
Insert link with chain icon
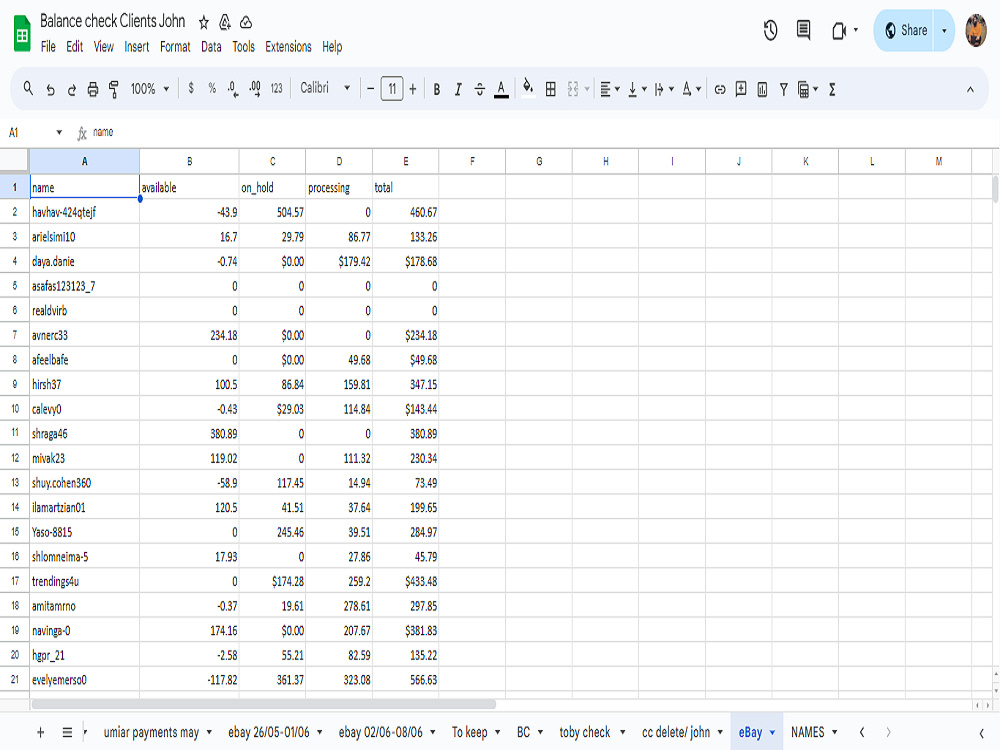720,89
